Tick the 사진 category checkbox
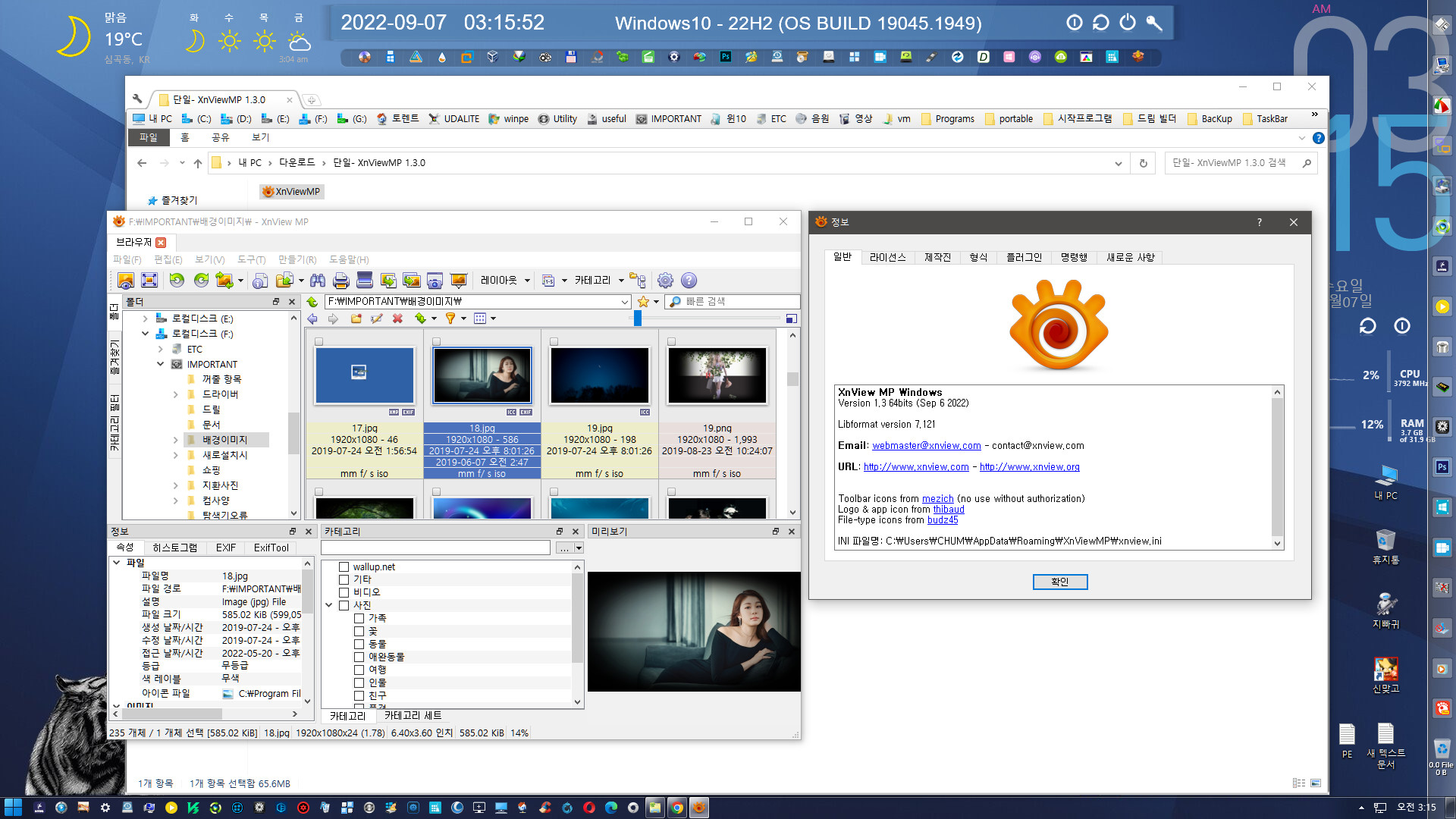 tap(344, 606)
